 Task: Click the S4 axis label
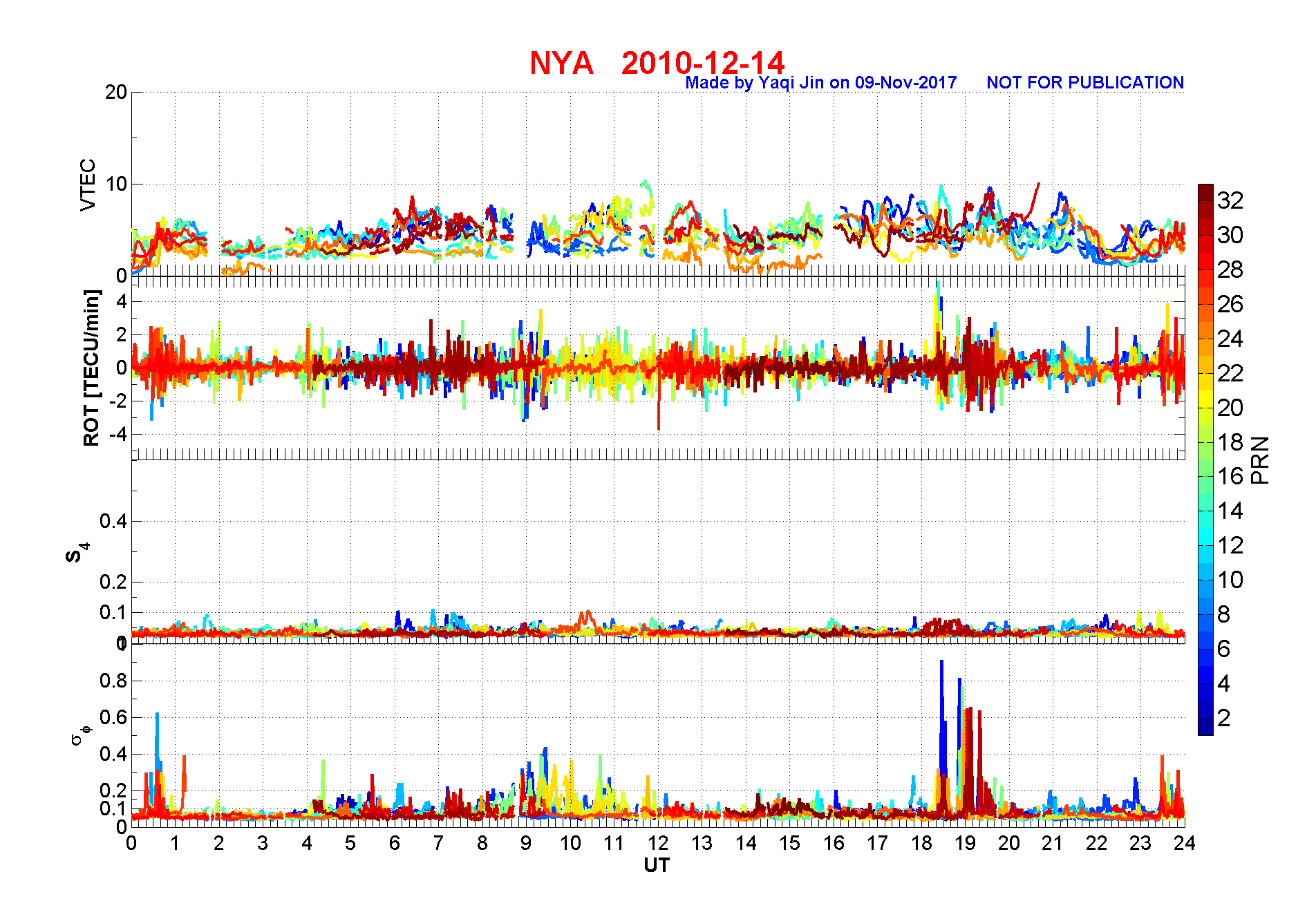point(77,553)
